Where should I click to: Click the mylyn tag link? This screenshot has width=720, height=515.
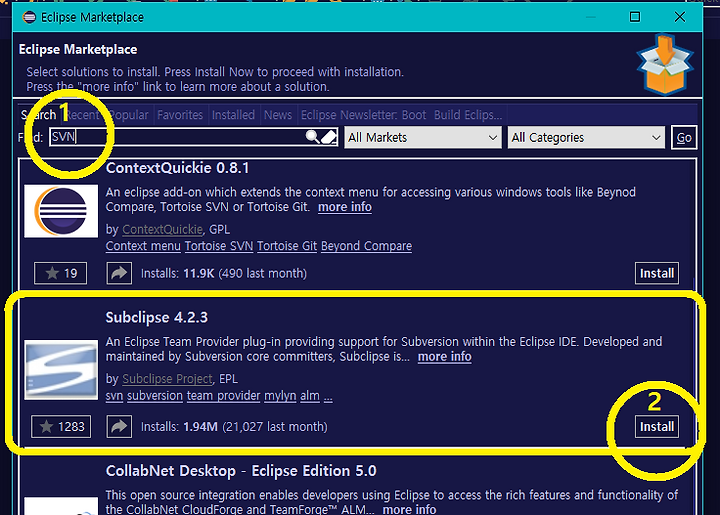280,396
